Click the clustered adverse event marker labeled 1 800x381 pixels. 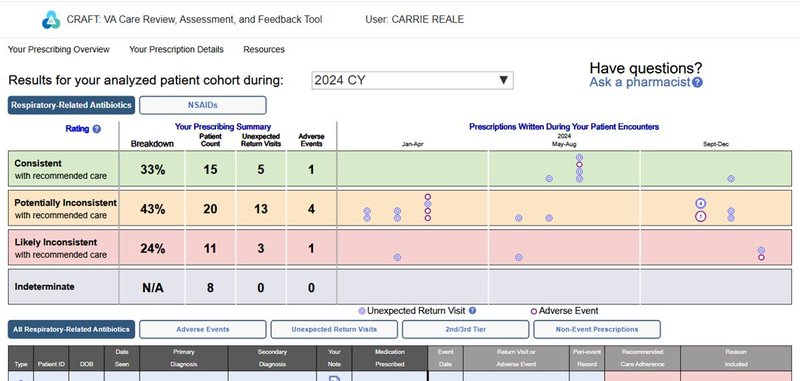(x=701, y=216)
